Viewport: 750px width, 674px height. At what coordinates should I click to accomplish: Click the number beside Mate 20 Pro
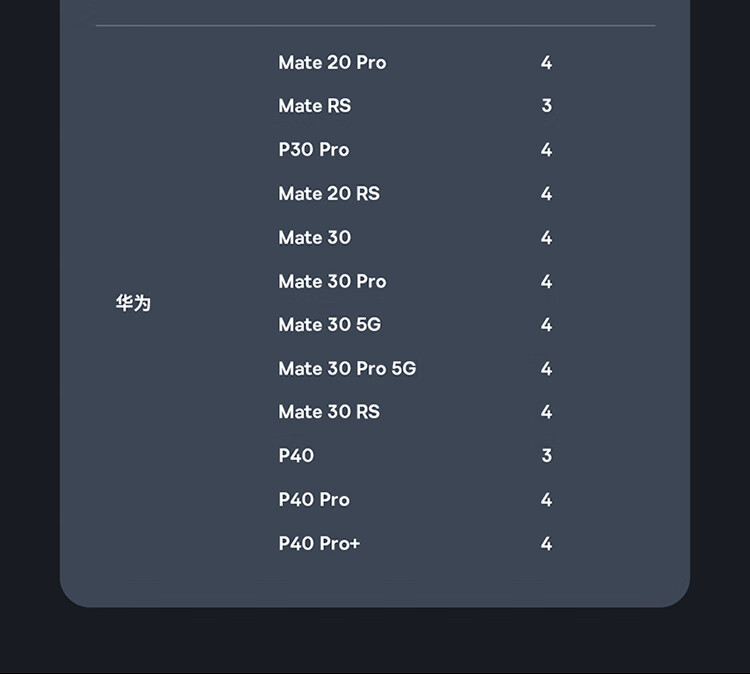coord(546,62)
